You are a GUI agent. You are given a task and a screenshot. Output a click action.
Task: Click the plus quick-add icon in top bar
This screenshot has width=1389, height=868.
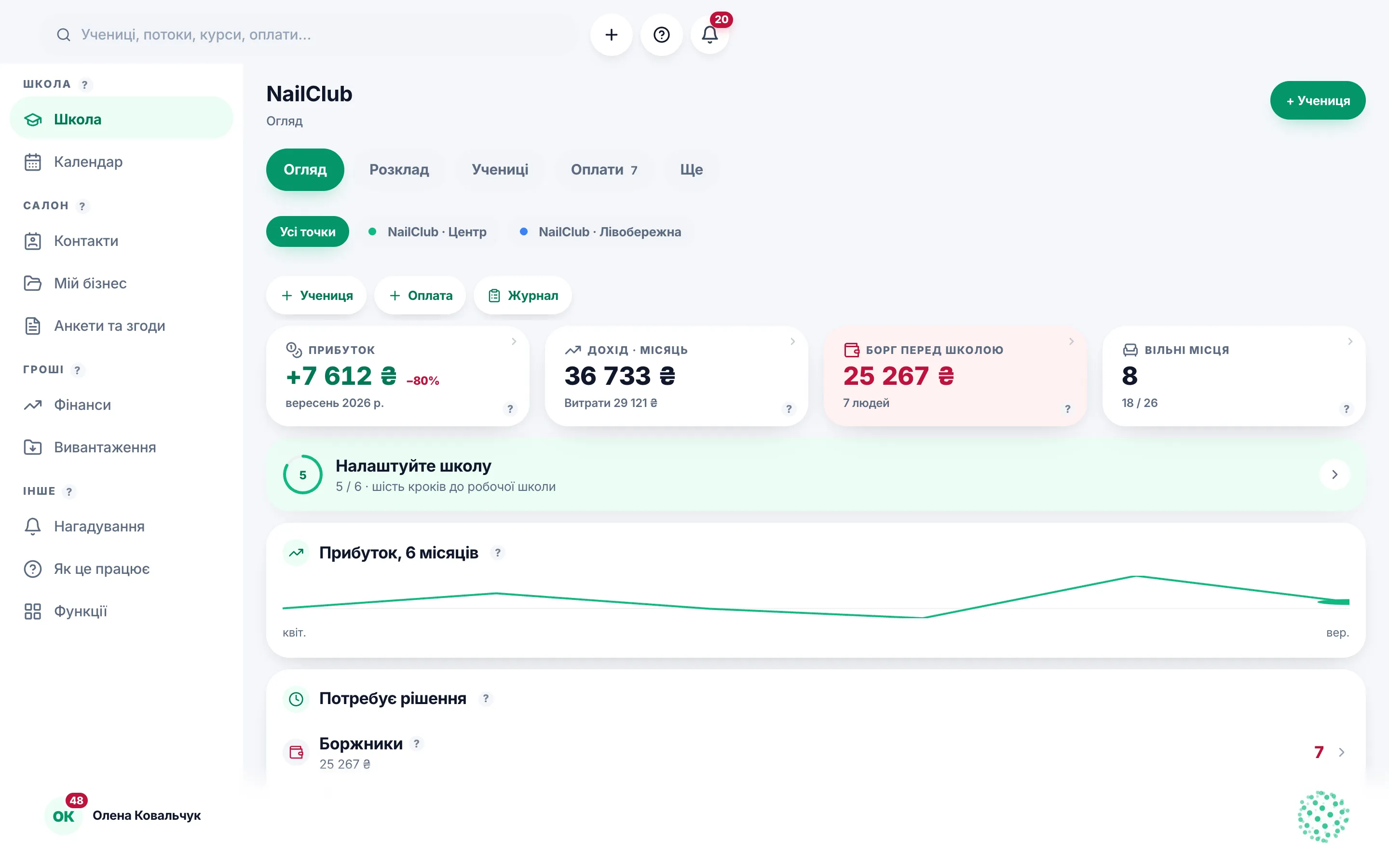coord(611,34)
